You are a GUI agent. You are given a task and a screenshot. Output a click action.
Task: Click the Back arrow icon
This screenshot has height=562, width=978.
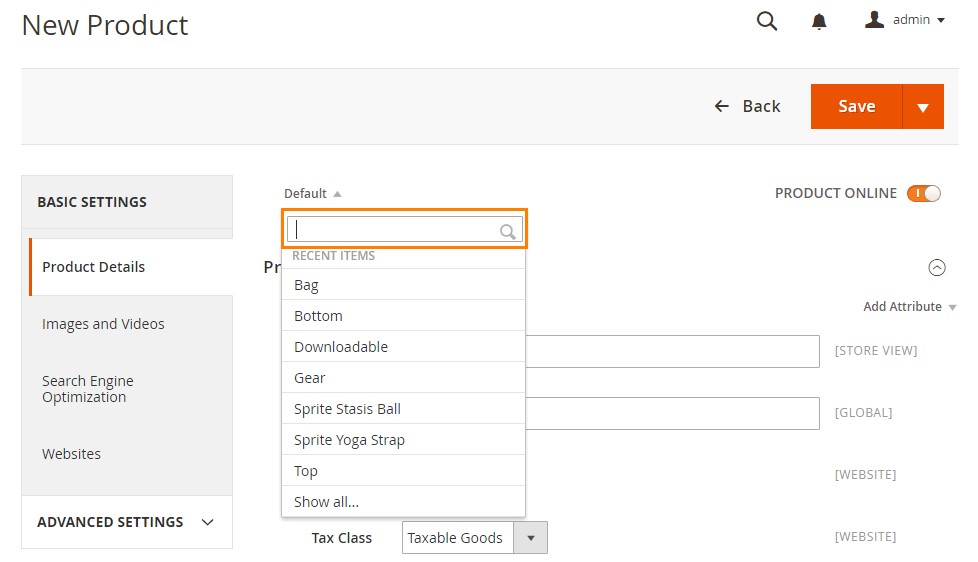[722, 106]
